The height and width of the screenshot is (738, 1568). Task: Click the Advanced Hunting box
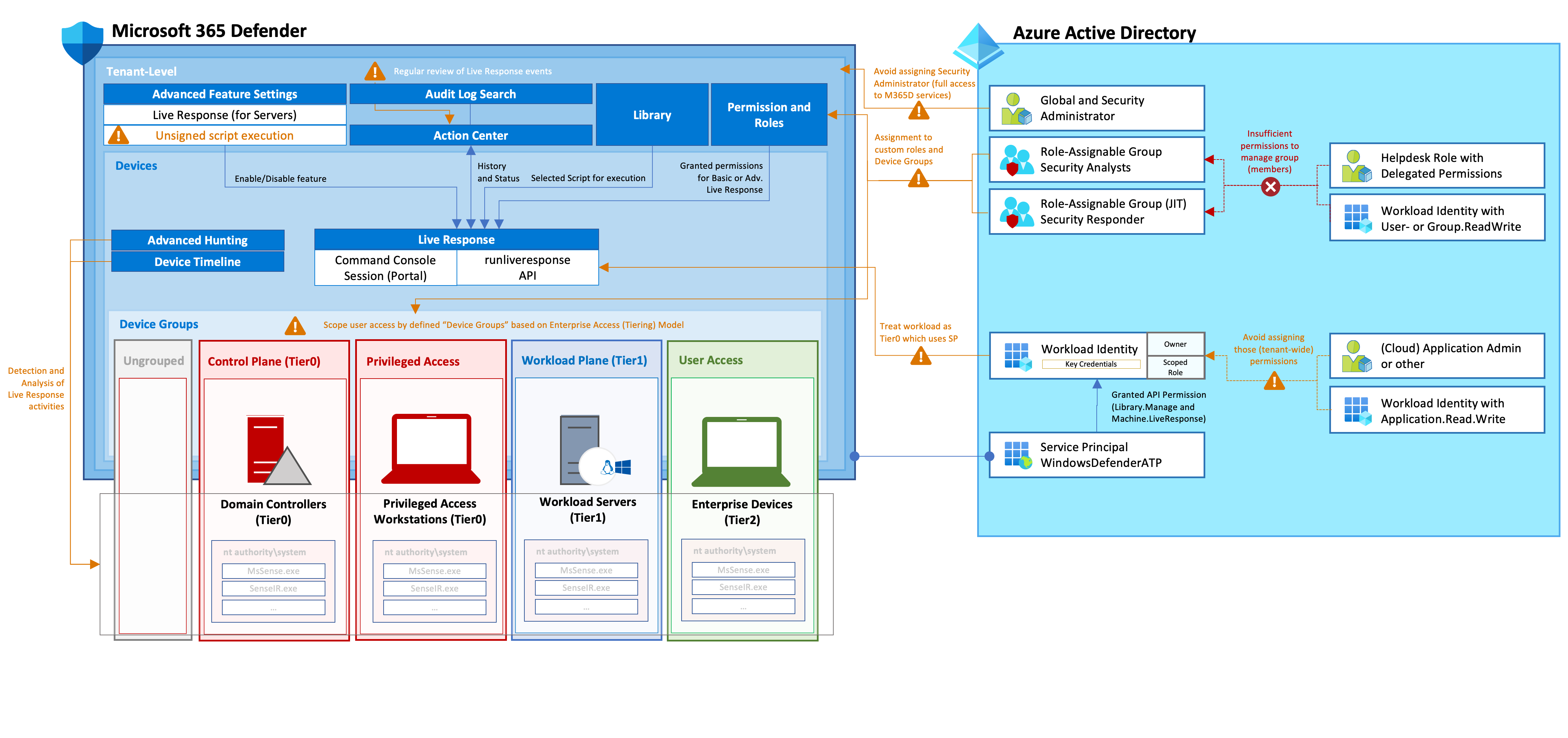[x=197, y=240]
